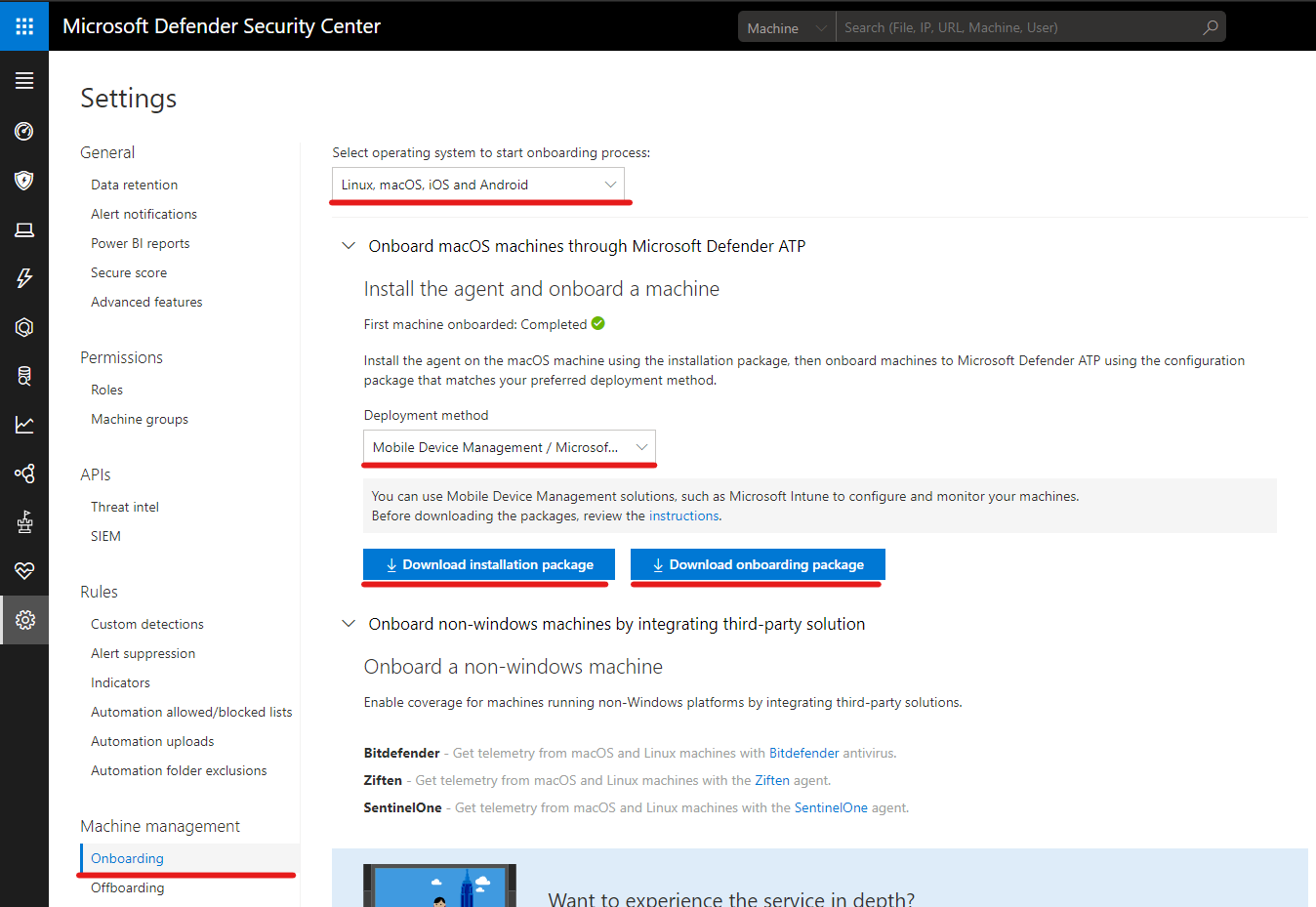Open Alert suppression rules
This screenshot has height=907, width=1316.
click(x=144, y=653)
